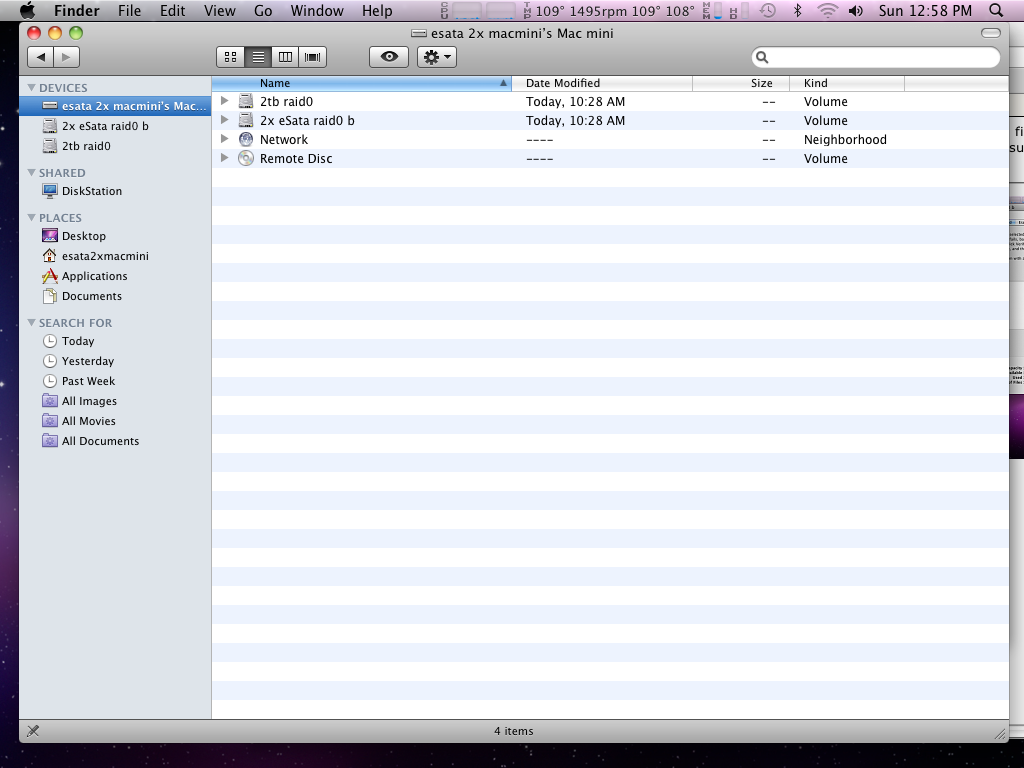
Task: Switch to column view
Action: click(x=285, y=57)
